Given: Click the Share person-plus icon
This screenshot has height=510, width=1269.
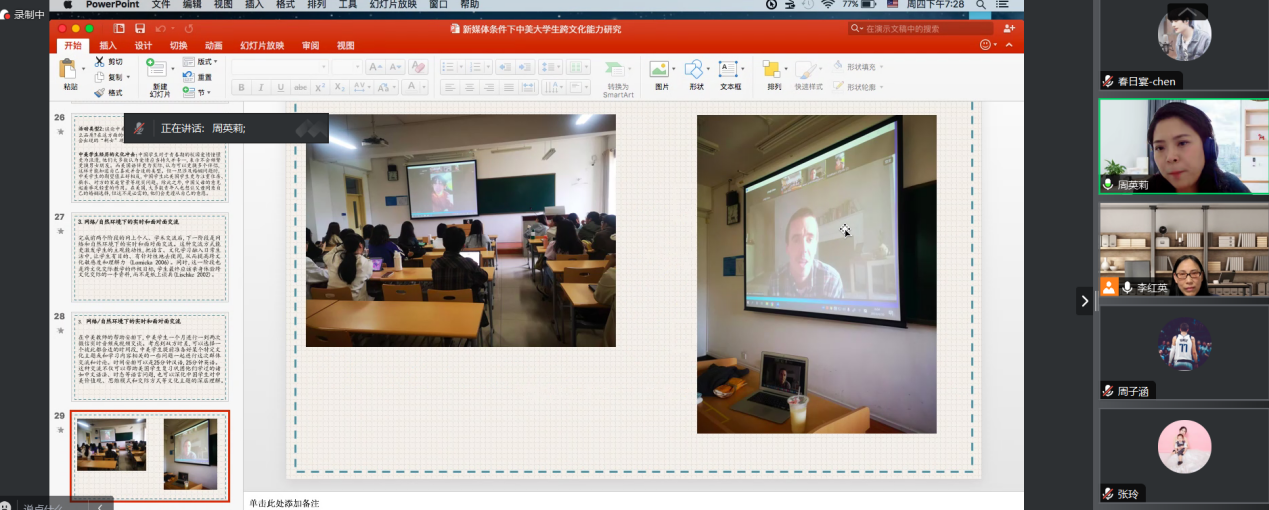Looking at the screenshot, I should coord(1009,29).
